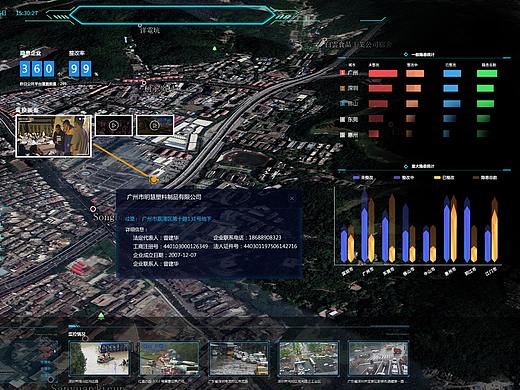520x390 pixels.
Task: Click the diamond icon above the bar chart
Action: pyautogui.click(x=406, y=166)
